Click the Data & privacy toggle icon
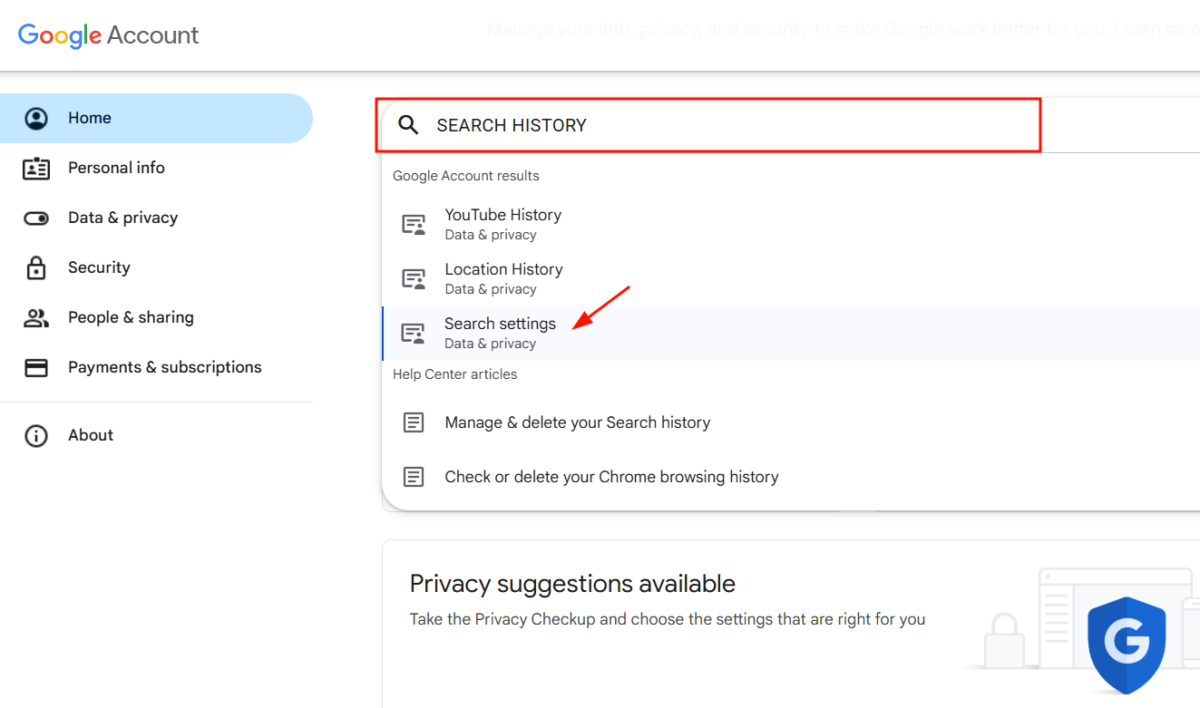The image size is (1200, 708). (36, 218)
